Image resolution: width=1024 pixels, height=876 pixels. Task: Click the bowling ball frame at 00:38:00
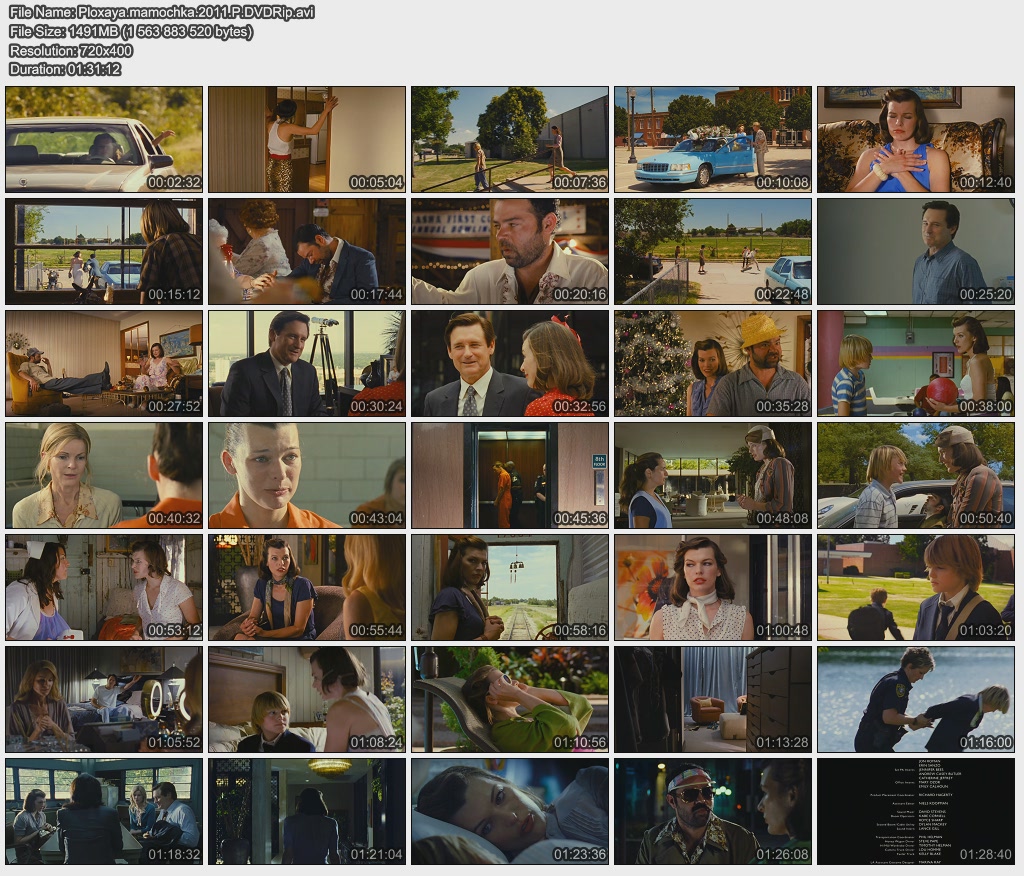[916, 363]
